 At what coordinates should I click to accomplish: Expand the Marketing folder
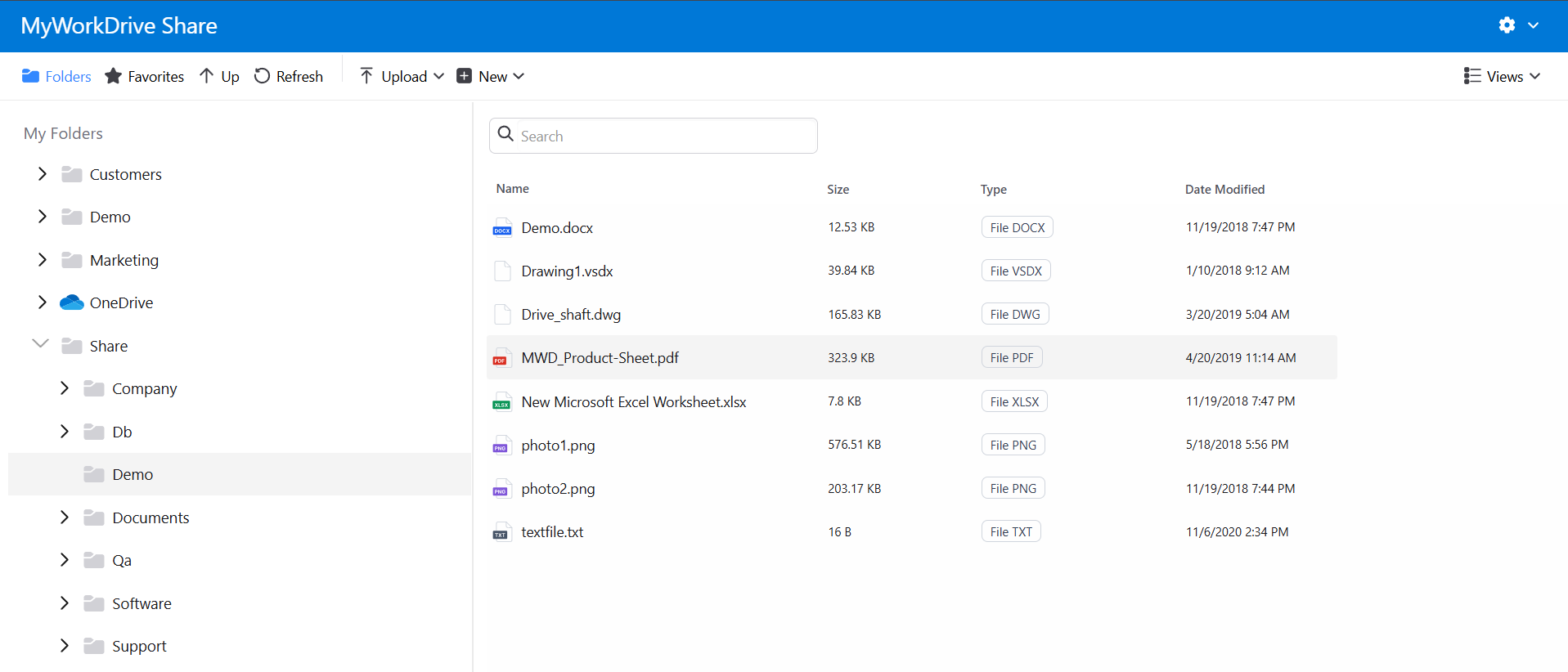pyautogui.click(x=43, y=260)
